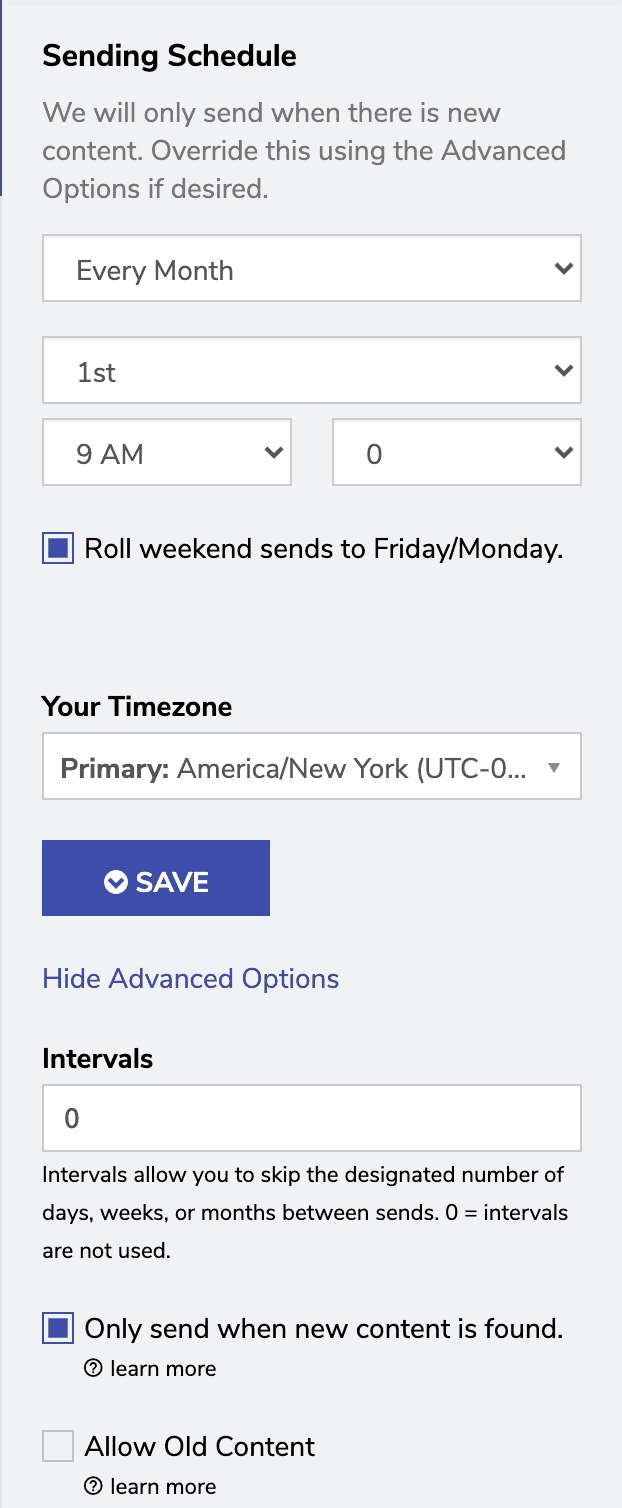Click Hide Advanced Options link

point(191,978)
